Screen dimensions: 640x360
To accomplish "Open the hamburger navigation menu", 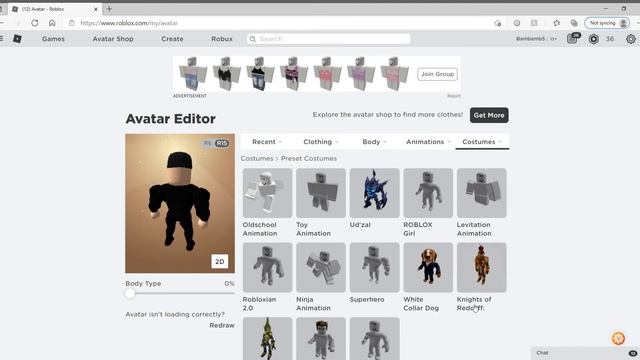I will [x=2, y=39].
